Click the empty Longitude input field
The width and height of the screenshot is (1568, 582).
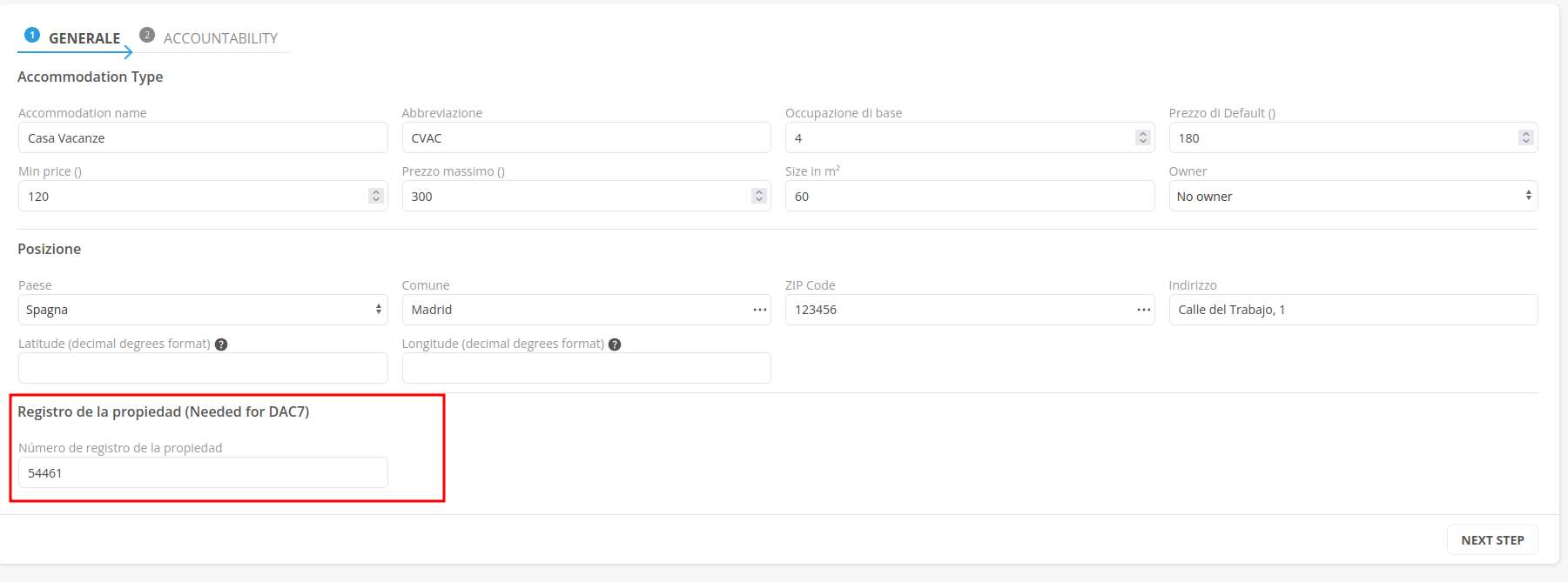point(585,368)
